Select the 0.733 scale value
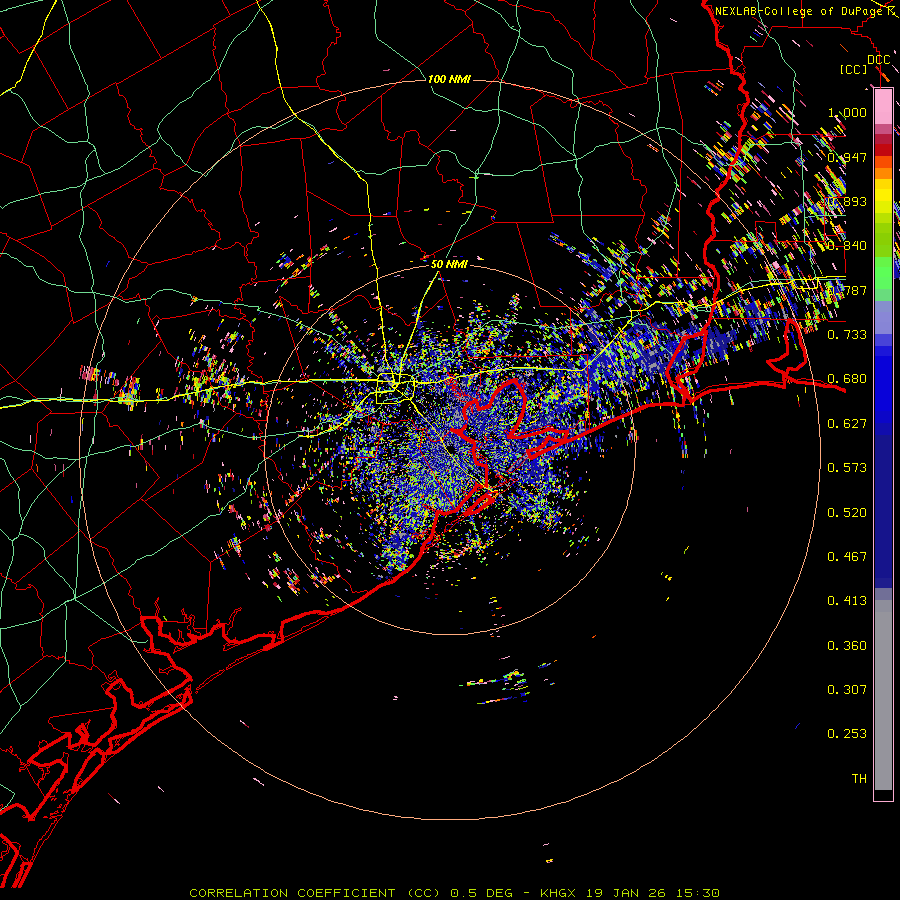This screenshot has width=900, height=900. point(847,334)
